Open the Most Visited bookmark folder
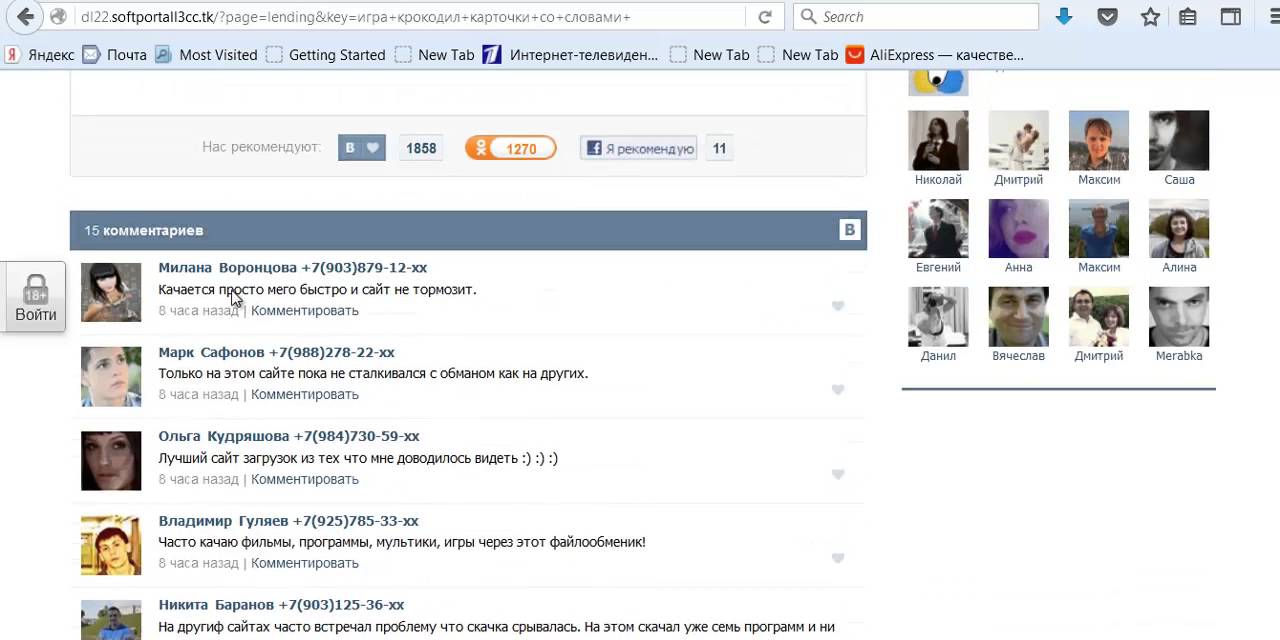 207,55
